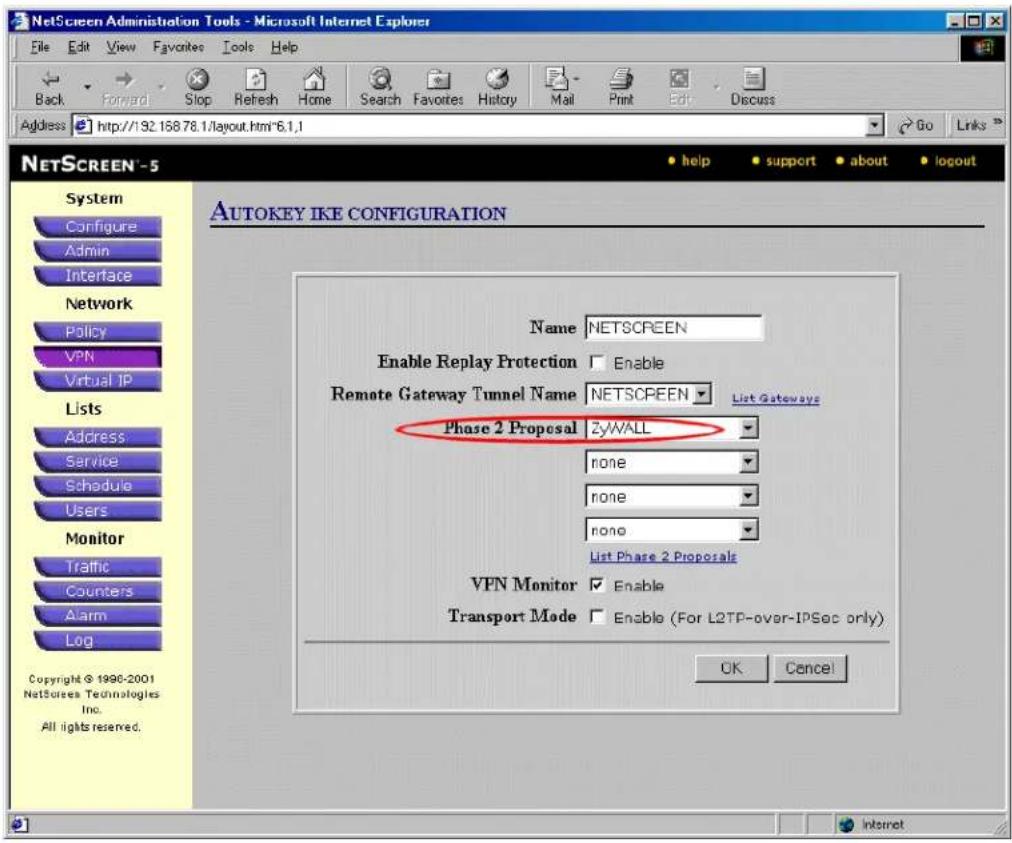The width and height of the screenshot is (1012, 843).
Task: Open the Help menu
Action: click(284, 47)
